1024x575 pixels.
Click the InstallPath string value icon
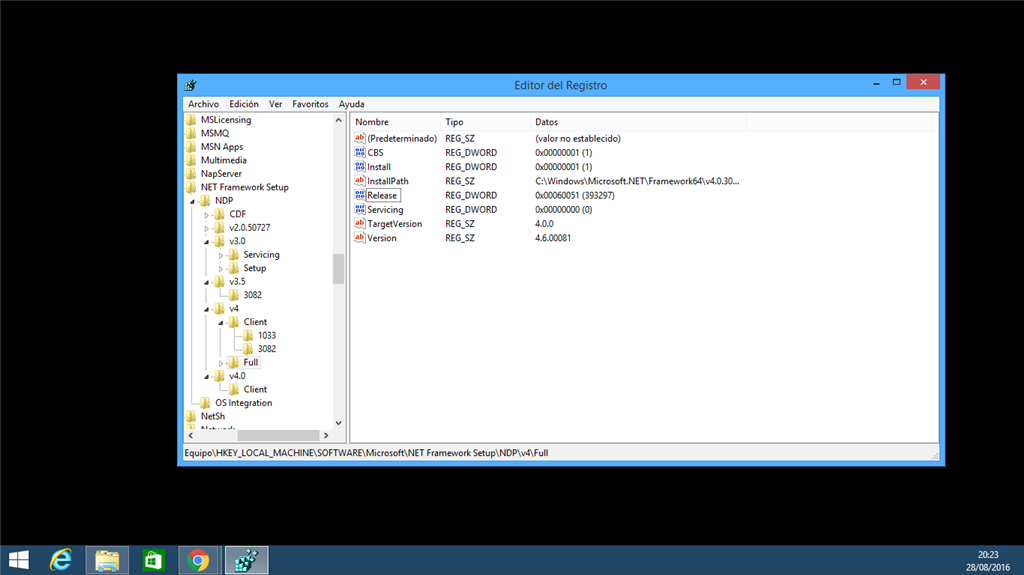pos(360,181)
